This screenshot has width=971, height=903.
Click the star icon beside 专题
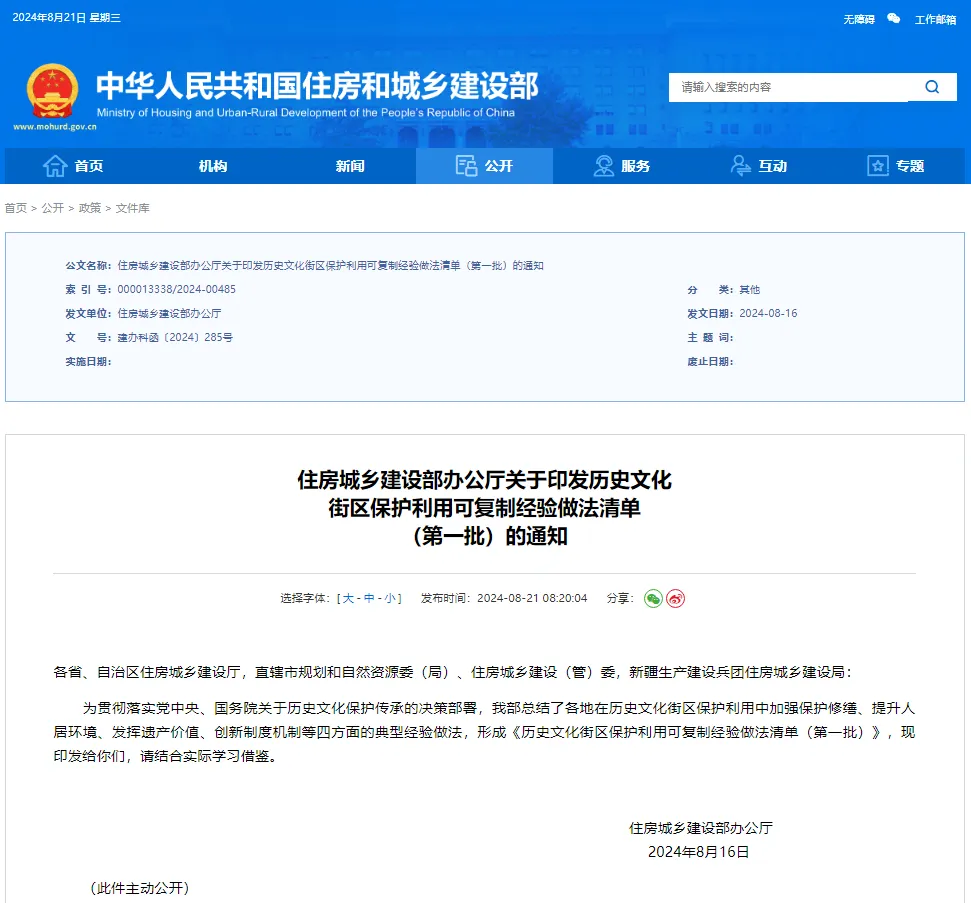tap(879, 166)
